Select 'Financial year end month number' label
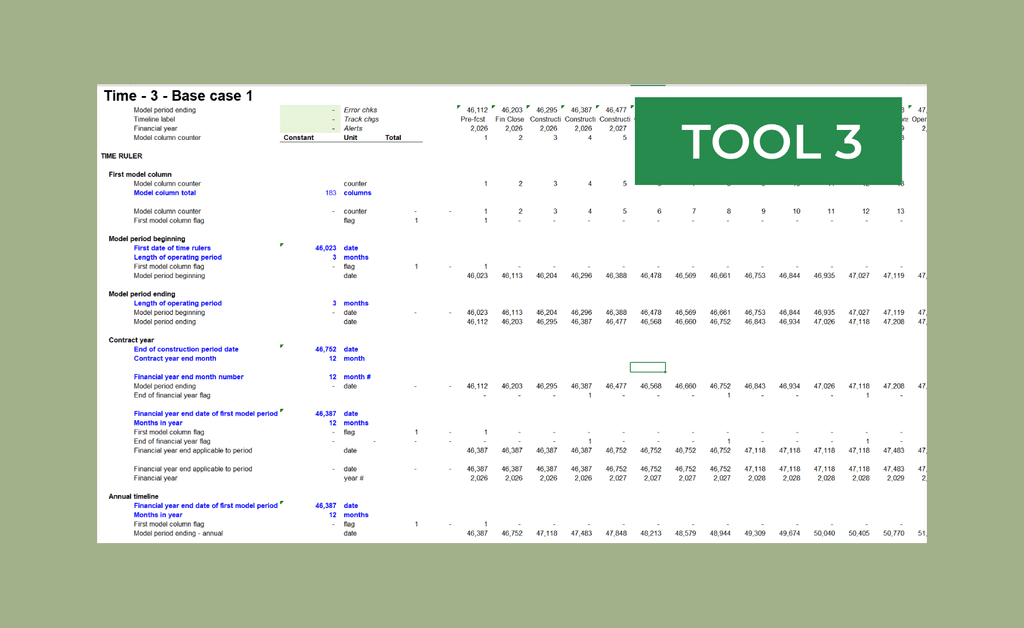Viewport: 1024px width, 628px height. [x=189, y=377]
